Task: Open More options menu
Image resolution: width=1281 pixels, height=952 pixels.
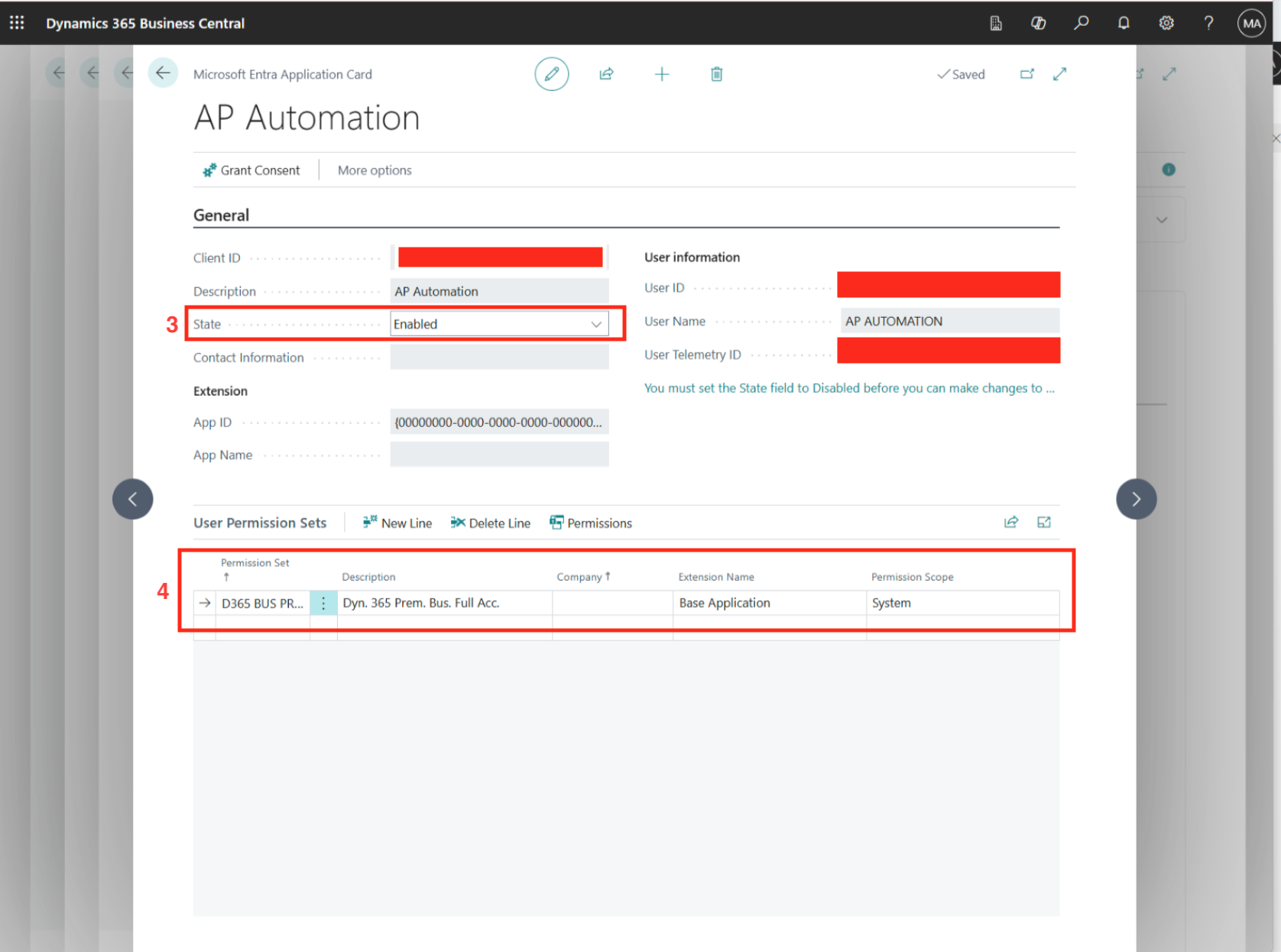Action: [375, 170]
